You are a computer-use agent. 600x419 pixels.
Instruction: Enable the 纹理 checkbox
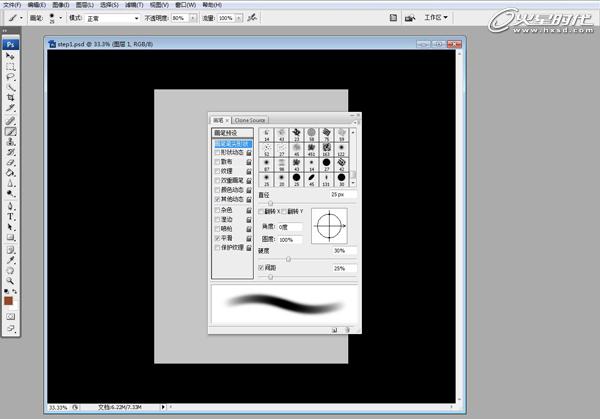point(217,171)
